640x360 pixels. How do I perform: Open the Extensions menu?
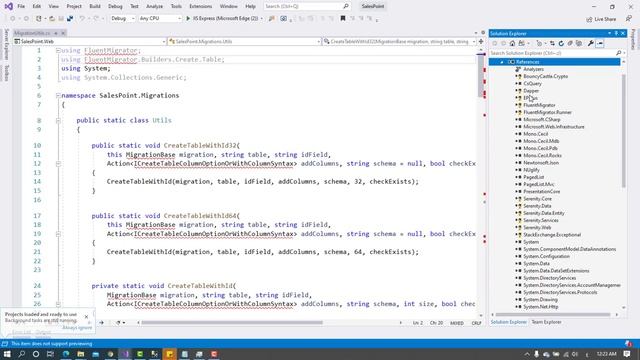[200, 7]
